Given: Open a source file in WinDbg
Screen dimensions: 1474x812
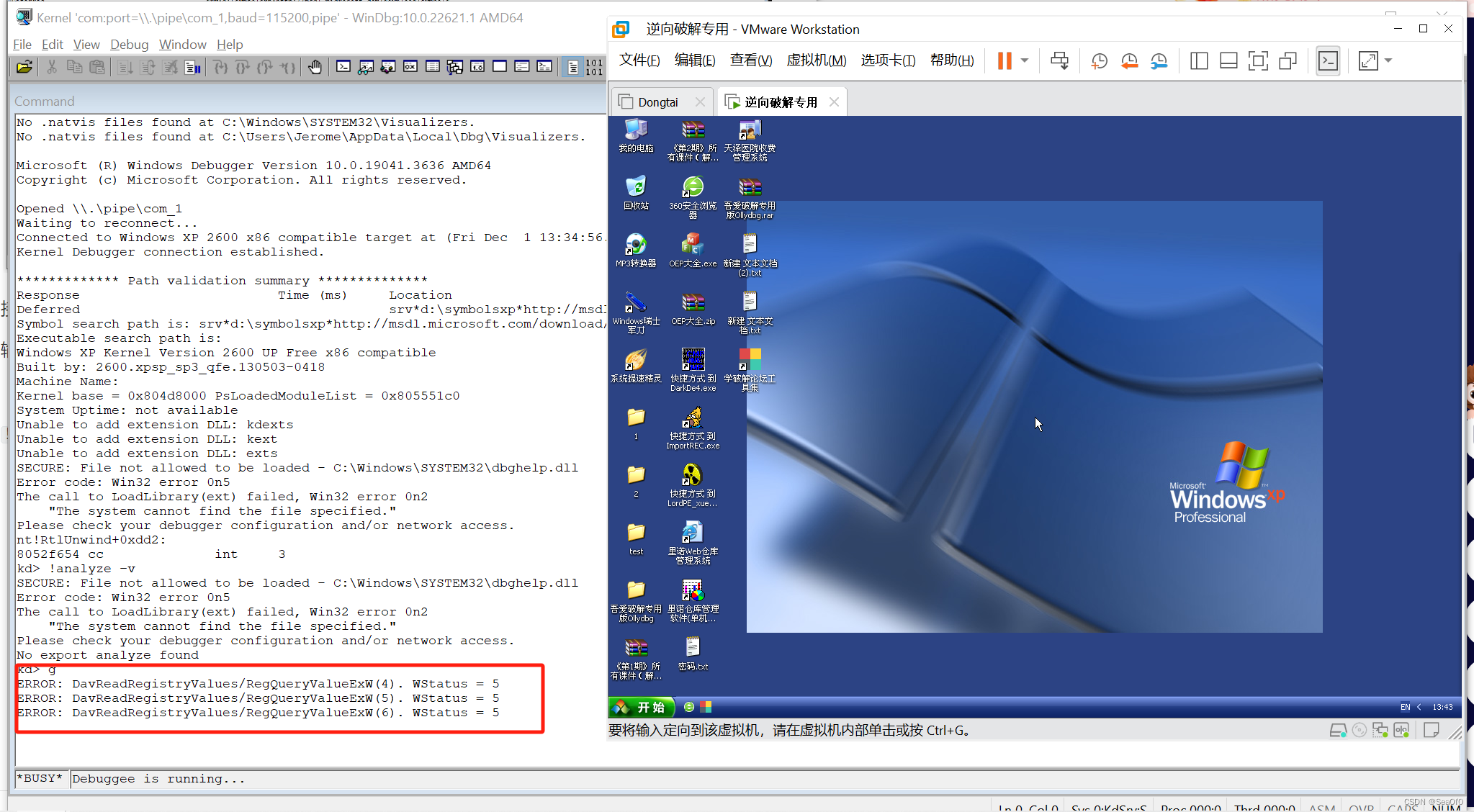Looking at the screenshot, I should [x=24, y=67].
